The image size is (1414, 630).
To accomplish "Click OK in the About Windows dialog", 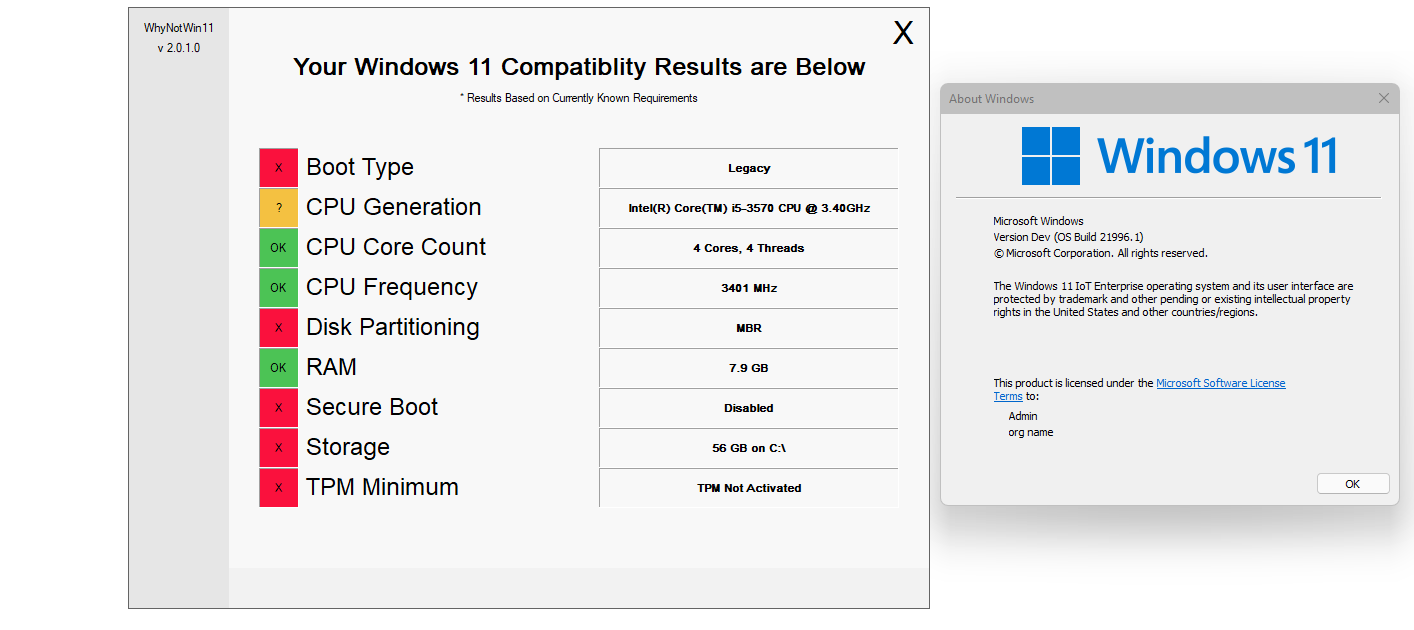I will click(1353, 484).
